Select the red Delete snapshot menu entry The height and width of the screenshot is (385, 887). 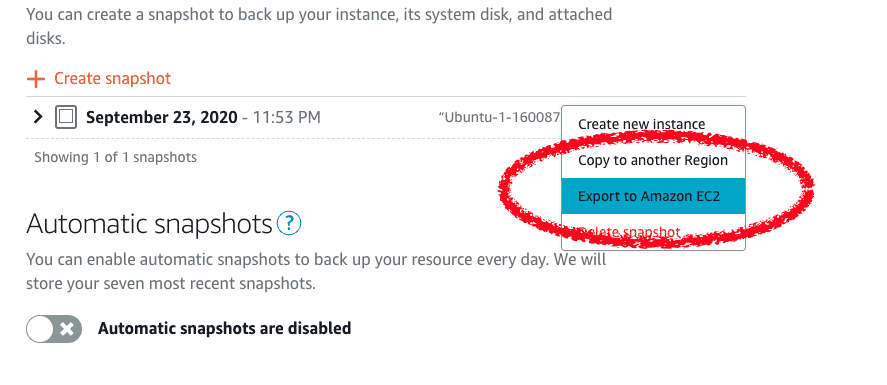click(628, 232)
